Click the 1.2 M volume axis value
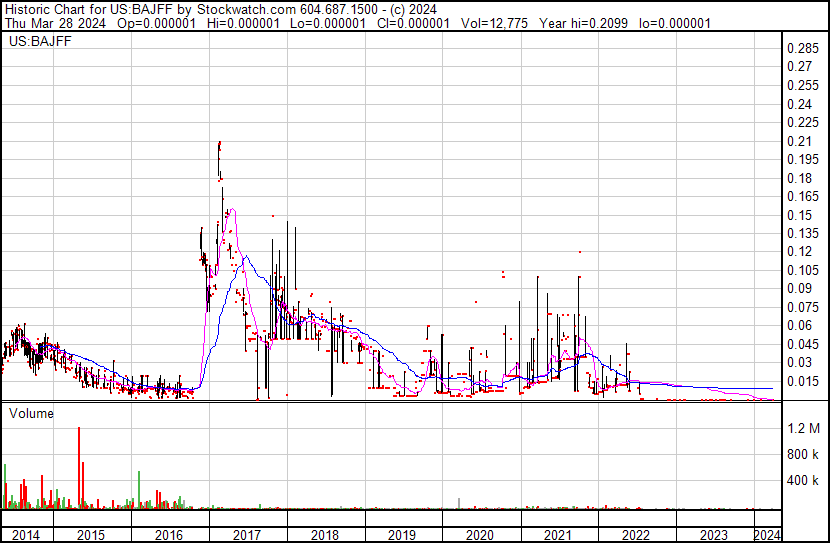The image size is (830, 543). click(x=804, y=428)
